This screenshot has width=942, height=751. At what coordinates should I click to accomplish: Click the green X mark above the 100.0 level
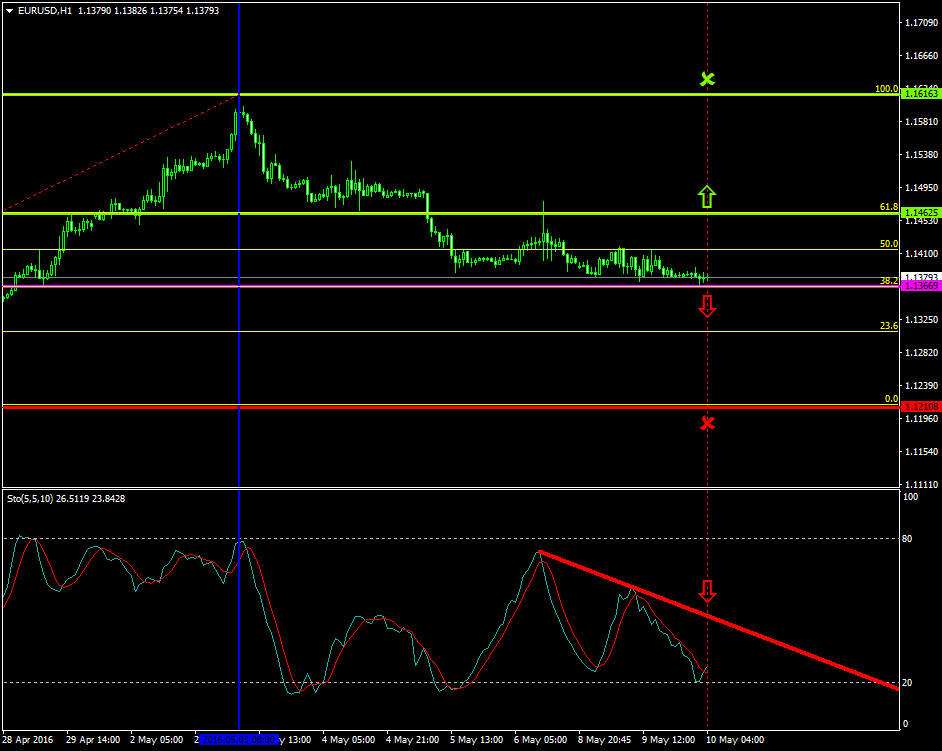(707, 79)
